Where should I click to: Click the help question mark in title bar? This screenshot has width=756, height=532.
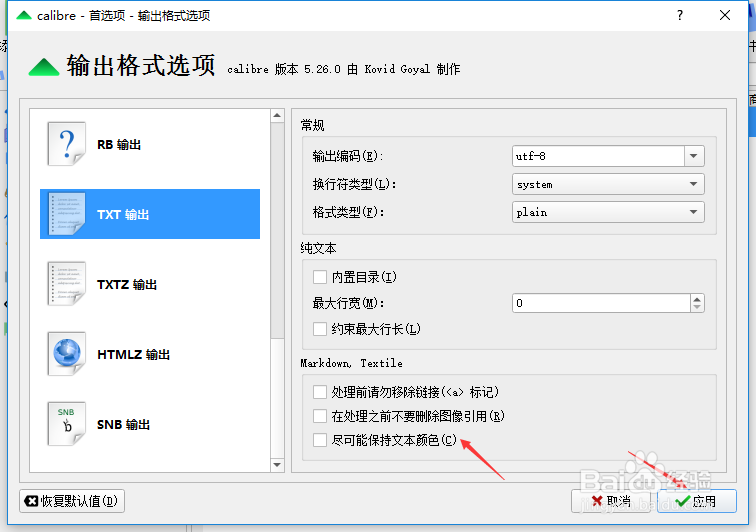coord(680,15)
